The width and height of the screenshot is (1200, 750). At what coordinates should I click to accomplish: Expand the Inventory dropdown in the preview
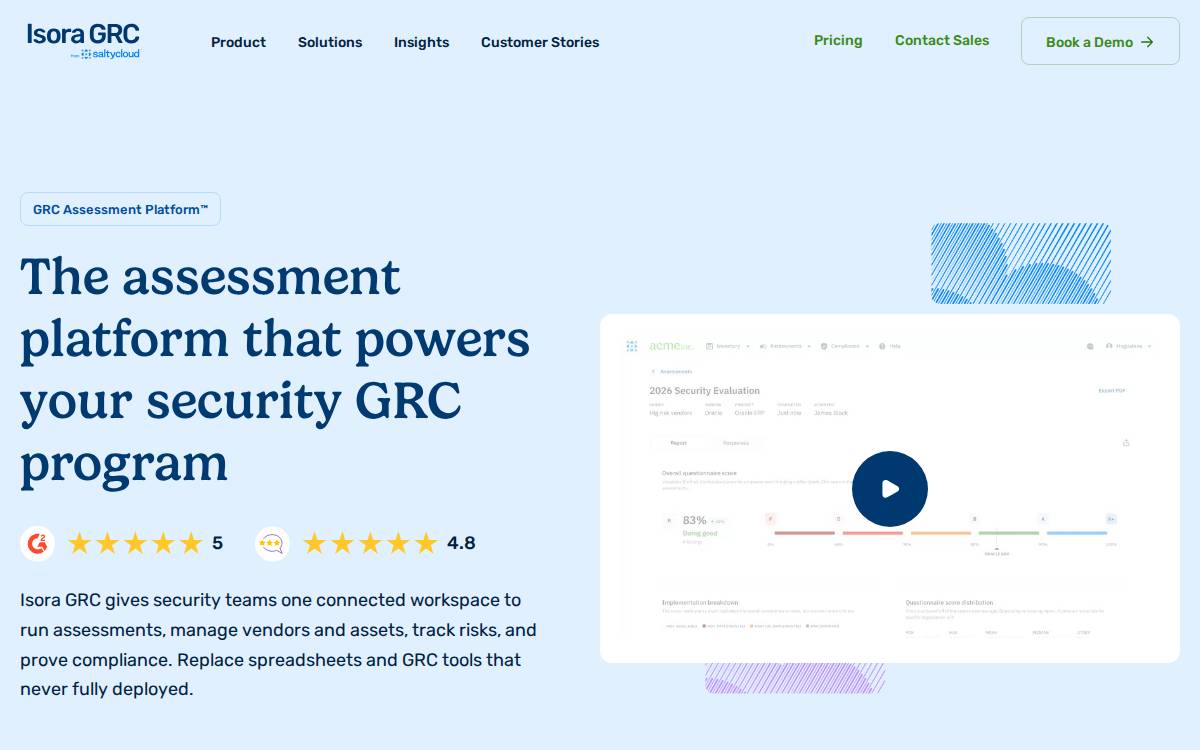point(728,346)
